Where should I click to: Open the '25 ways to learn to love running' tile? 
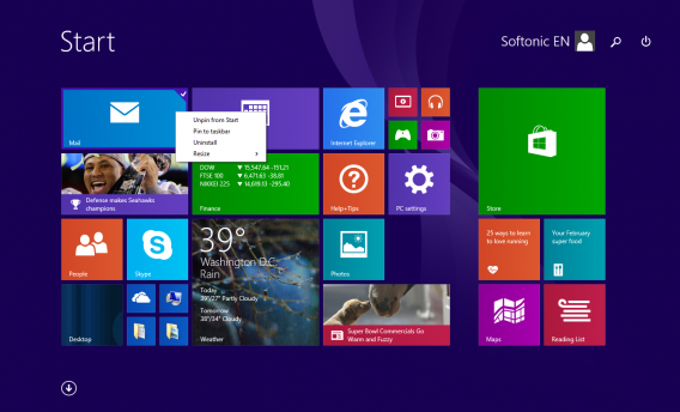[509, 249]
